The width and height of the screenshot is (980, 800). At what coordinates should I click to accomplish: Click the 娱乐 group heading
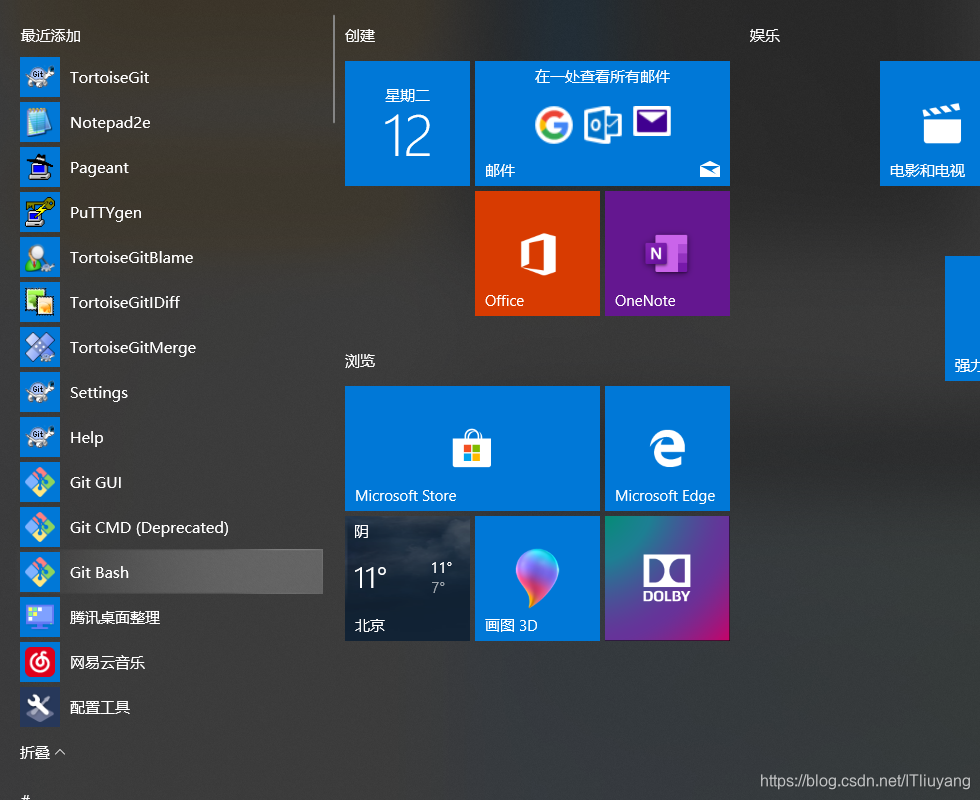coord(765,36)
